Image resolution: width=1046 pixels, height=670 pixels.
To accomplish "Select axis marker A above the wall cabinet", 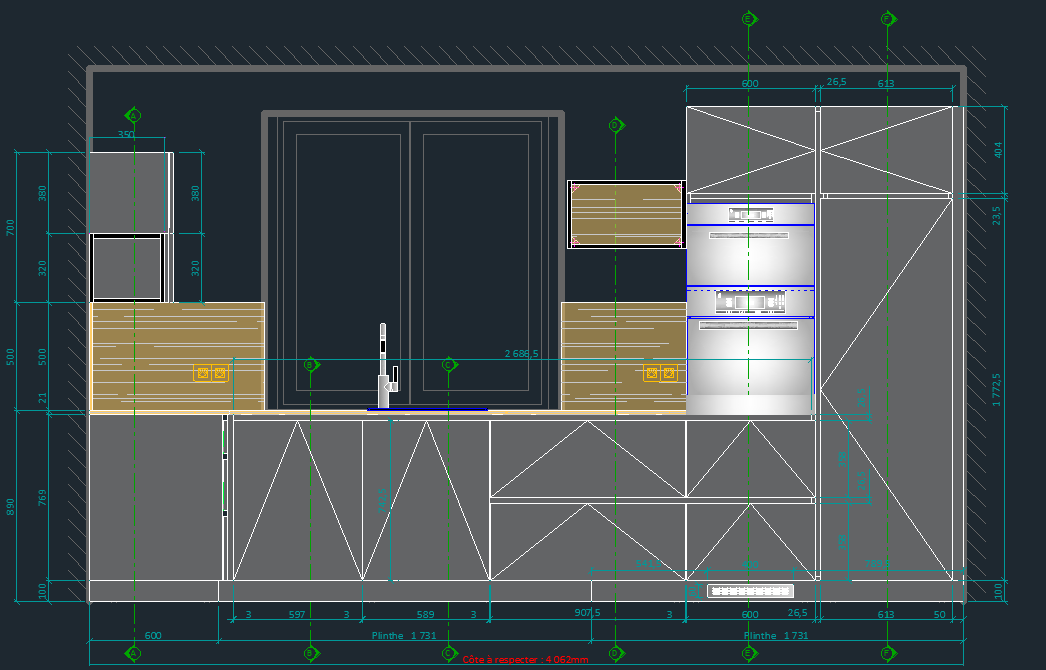I will point(133,115).
